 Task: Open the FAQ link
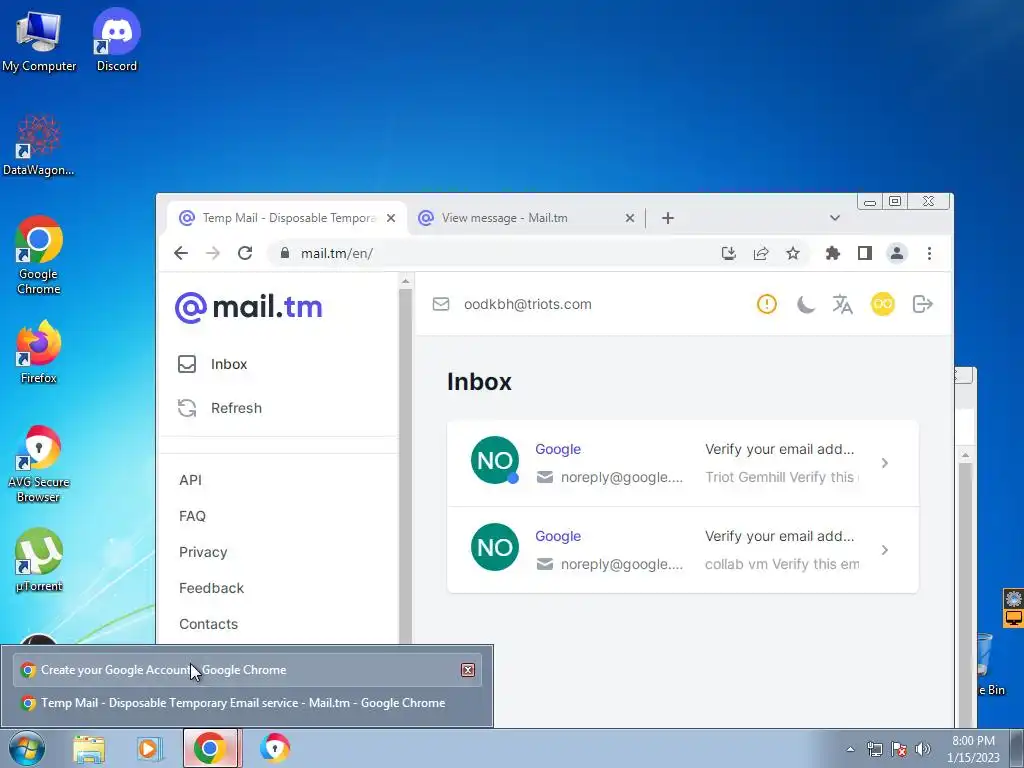(192, 516)
